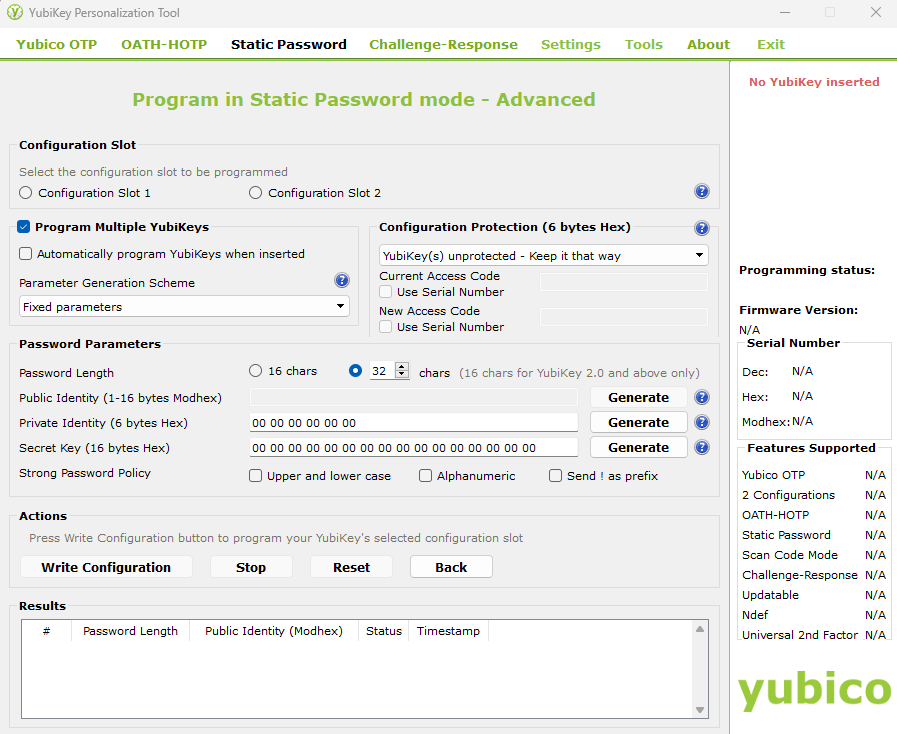Click the 'Scan Code Mode' feature label
The width and height of the screenshot is (897, 734).
[x=789, y=555]
